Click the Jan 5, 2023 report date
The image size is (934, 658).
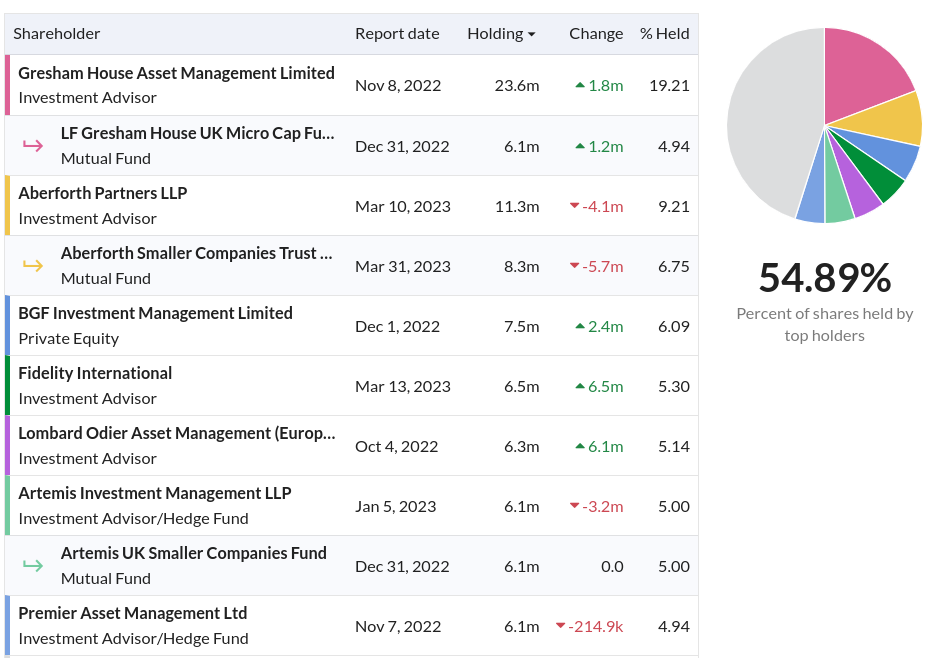click(x=396, y=507)
